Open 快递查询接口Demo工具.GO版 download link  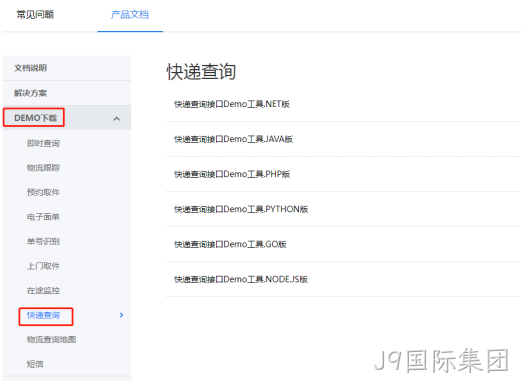(230, 244)
